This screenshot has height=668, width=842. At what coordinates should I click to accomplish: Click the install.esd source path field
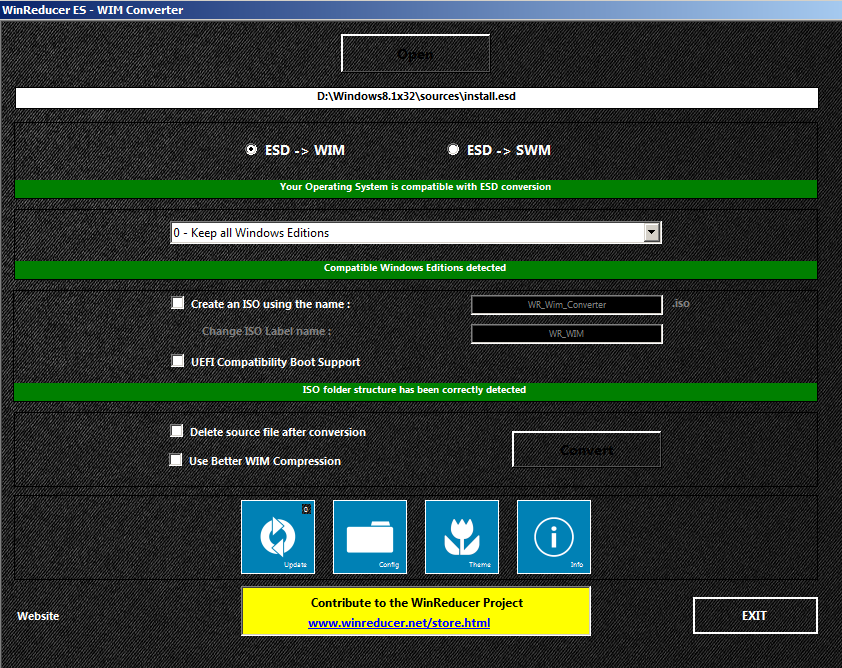click(417, 98)
